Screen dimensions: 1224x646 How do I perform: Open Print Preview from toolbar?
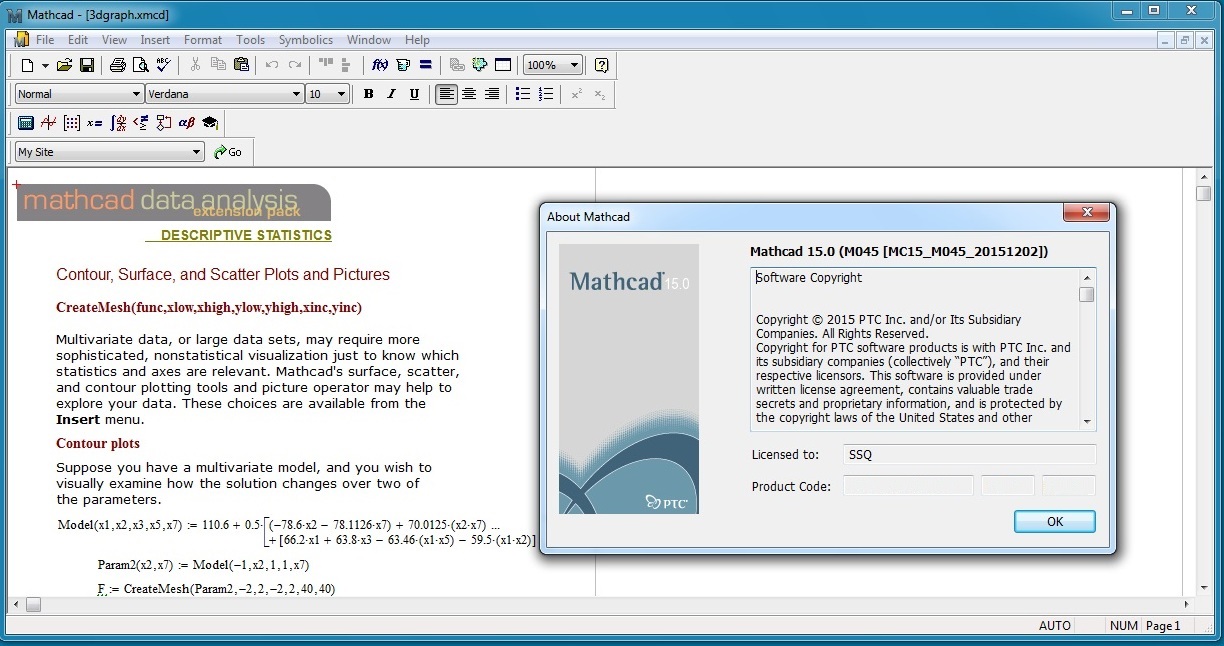[x=140, y=65]
